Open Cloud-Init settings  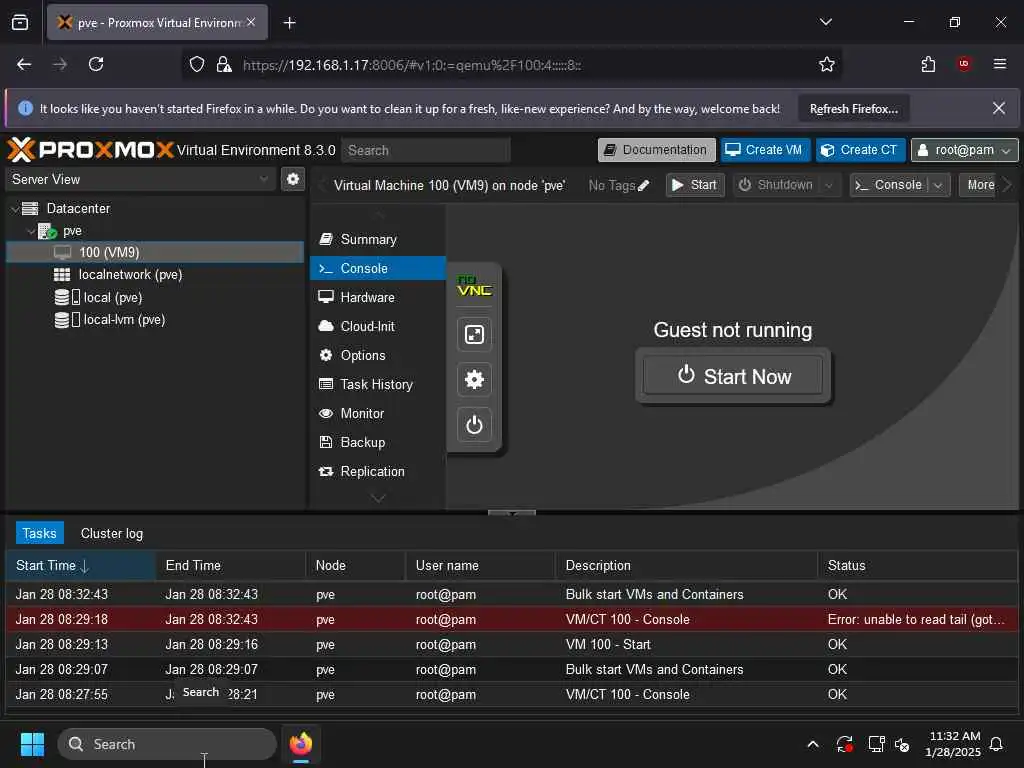point(377,326)
